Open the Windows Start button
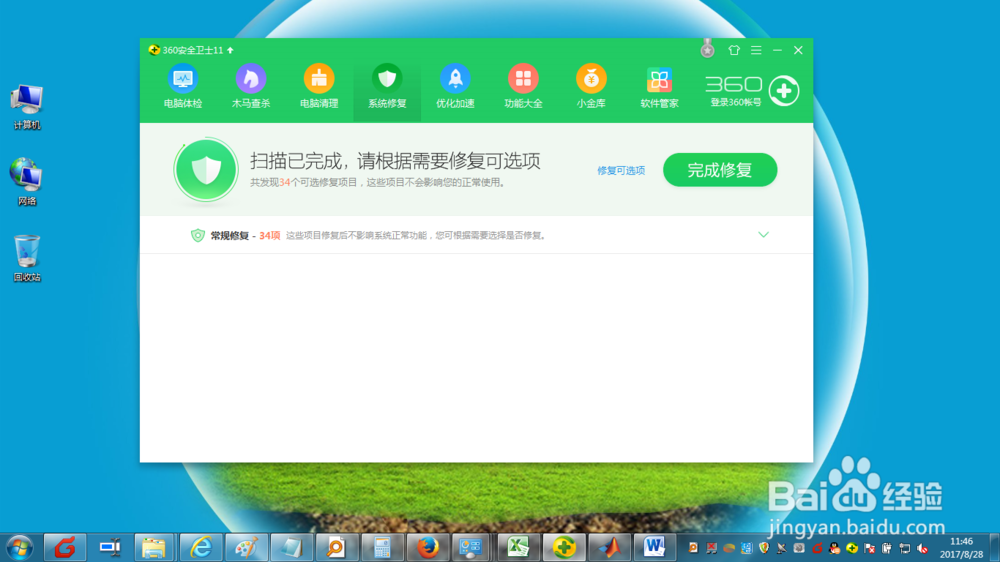 click(20, 547)
